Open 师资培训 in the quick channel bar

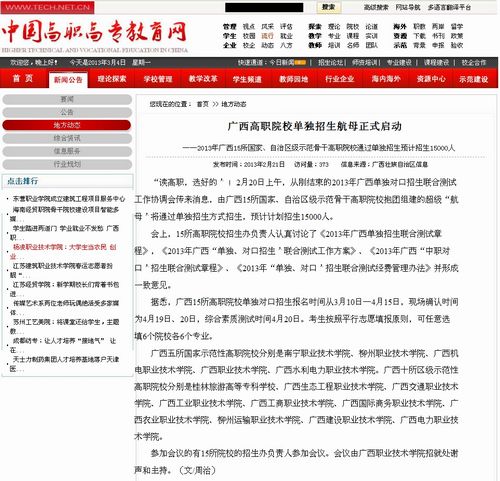coord(365,62)
